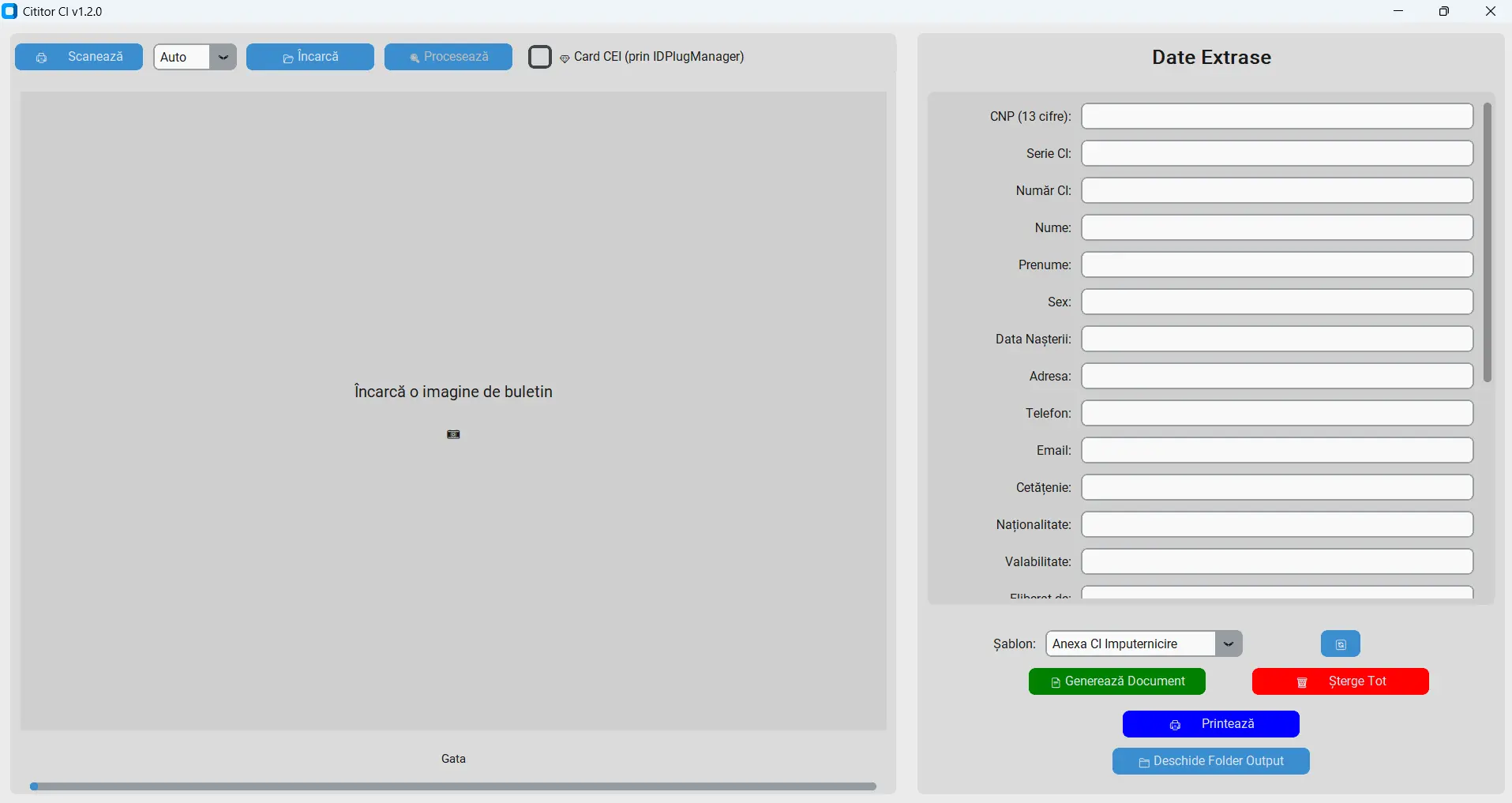Click the progress bar under Gata
1512x803 pixels.
[x=453, y=786]
